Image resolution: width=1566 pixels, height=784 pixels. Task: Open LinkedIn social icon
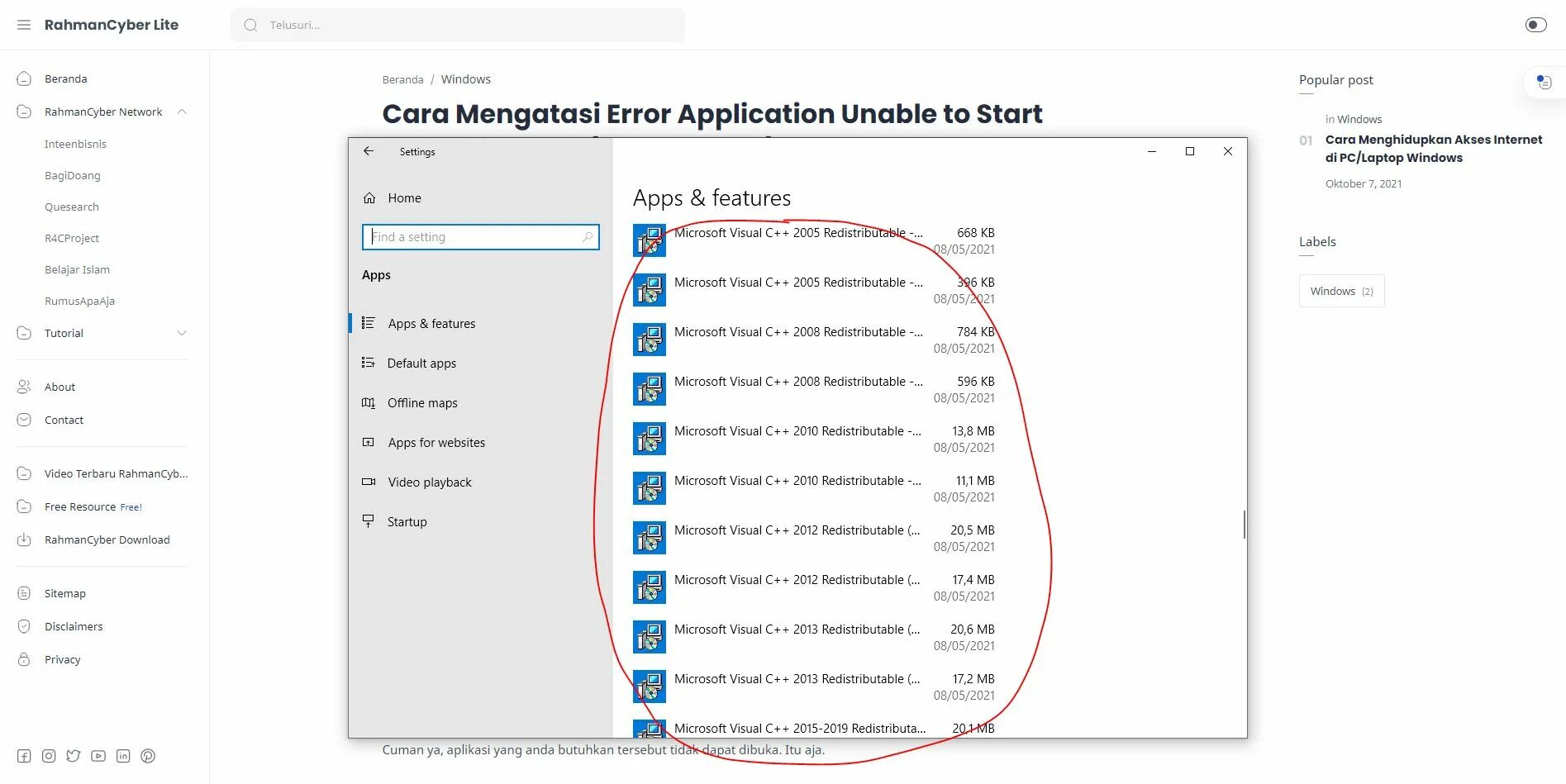123,756
